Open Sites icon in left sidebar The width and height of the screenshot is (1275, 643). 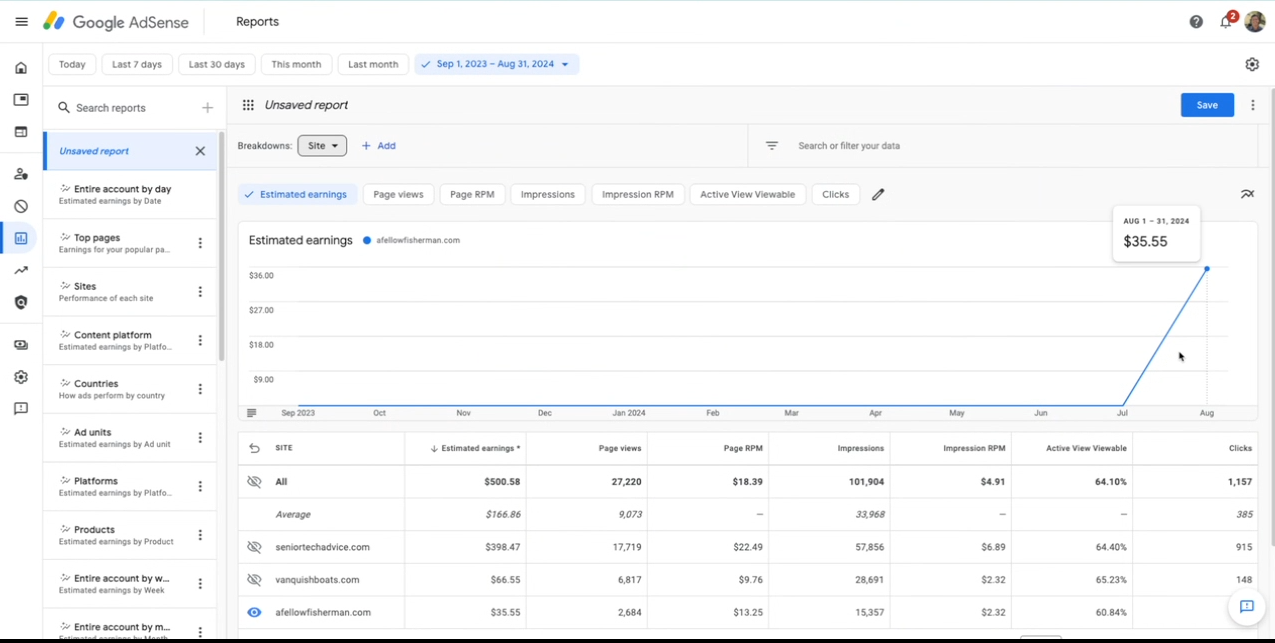pyautogui.click(x=21, y=132)
